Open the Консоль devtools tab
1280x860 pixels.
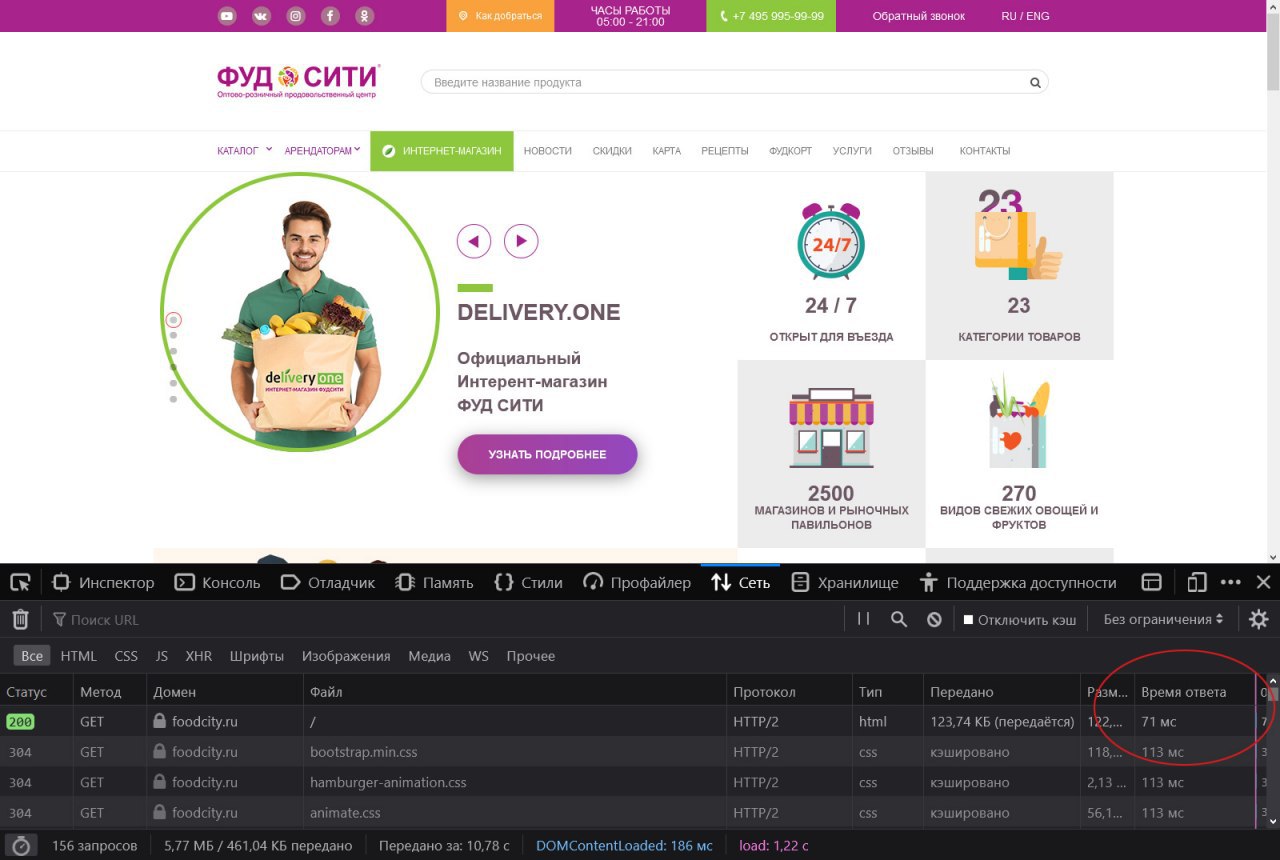pyautogui.click(x=217, y=582)
